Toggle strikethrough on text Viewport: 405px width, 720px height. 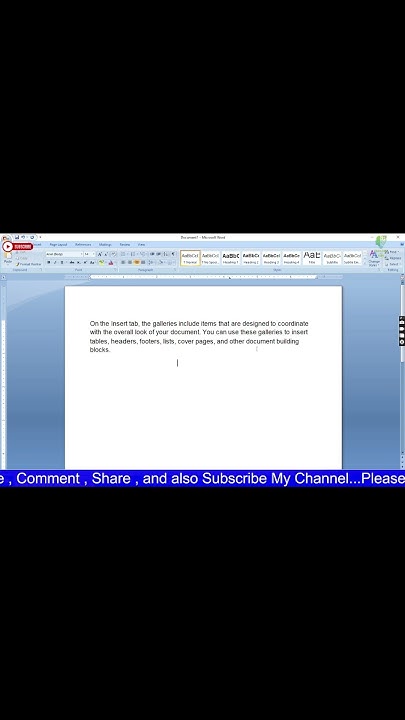tap(72, 262)
